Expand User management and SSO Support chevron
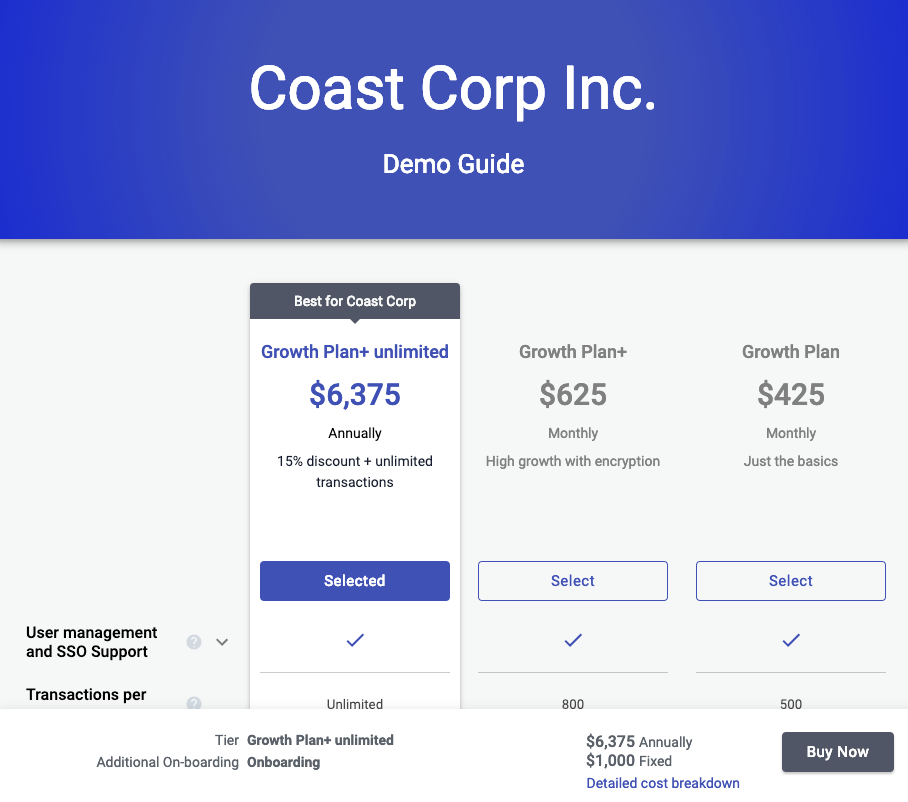Image resolution: width=908 pixels, height=802 pixels. 222,642
